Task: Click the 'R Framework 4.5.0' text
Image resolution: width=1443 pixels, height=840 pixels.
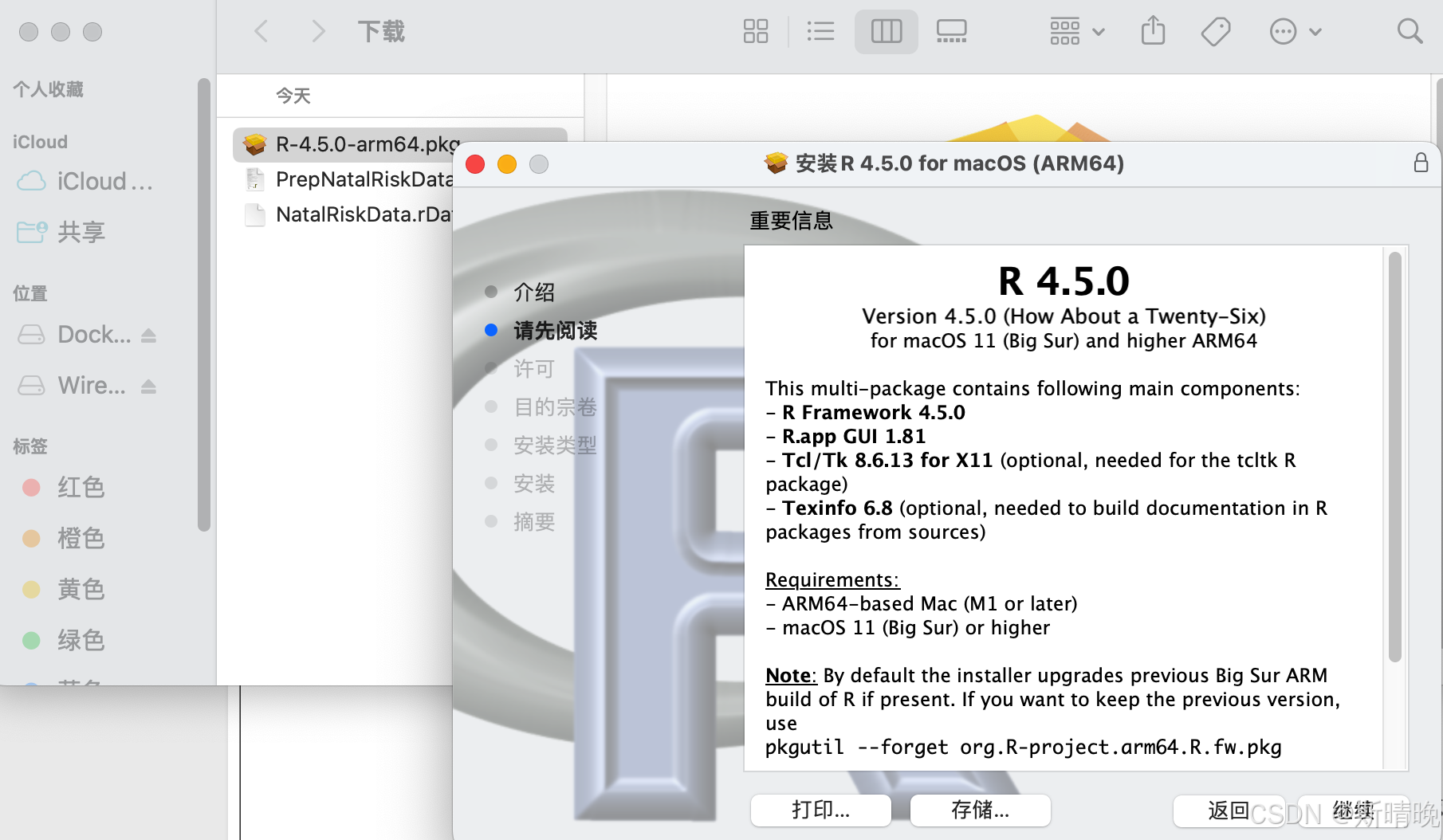Action: click(x=874, y=413)
